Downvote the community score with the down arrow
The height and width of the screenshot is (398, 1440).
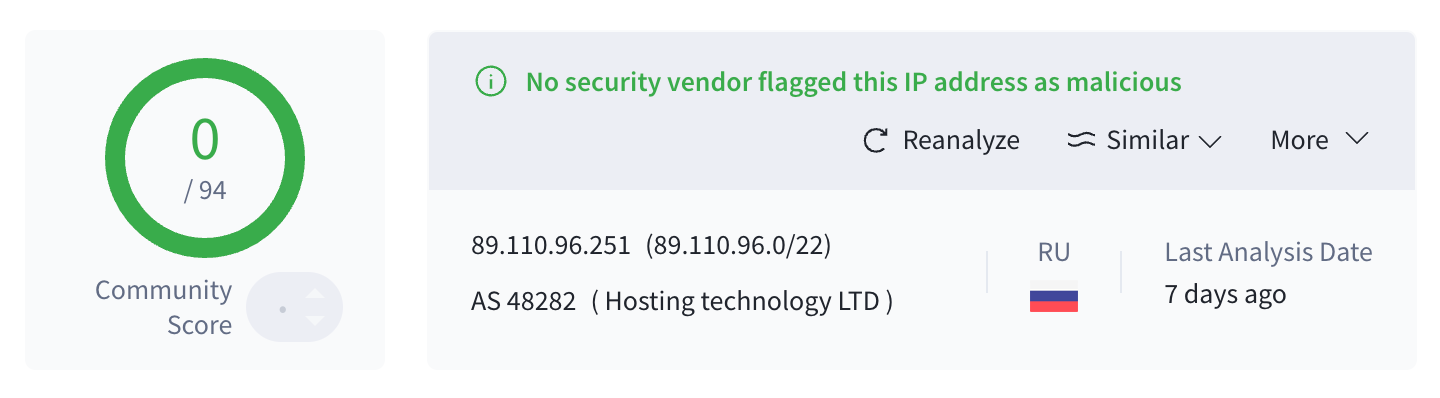click(314, 320)
